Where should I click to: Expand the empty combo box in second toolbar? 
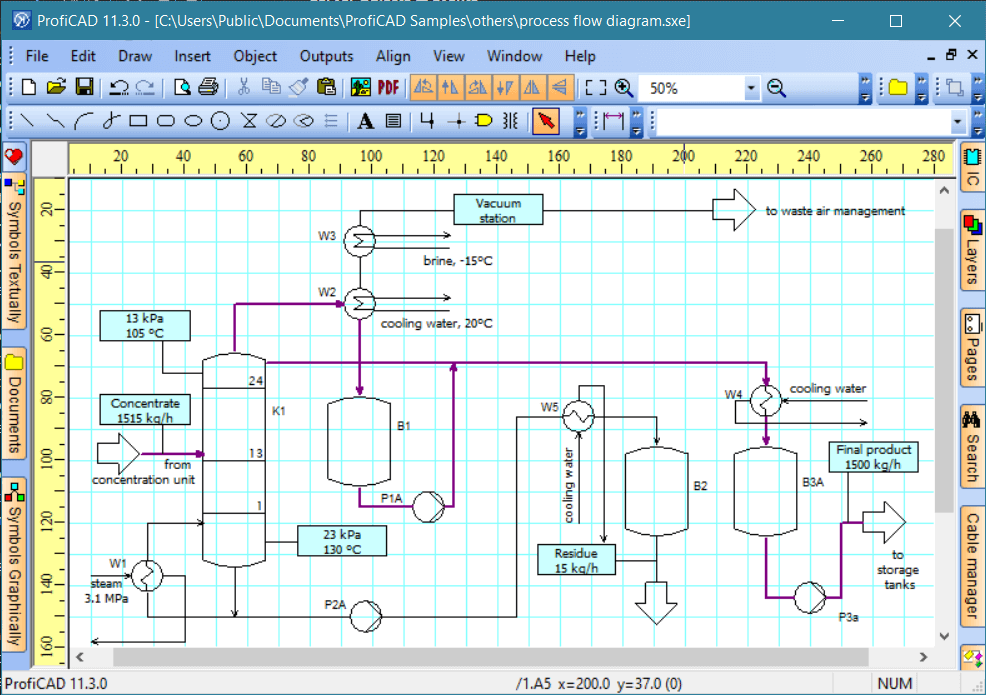pos(957,122)
